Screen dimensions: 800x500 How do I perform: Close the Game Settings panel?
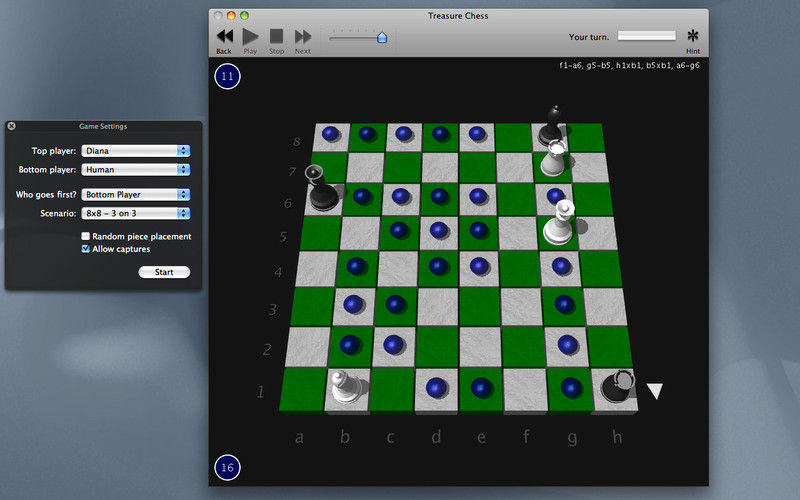point(11,126)
